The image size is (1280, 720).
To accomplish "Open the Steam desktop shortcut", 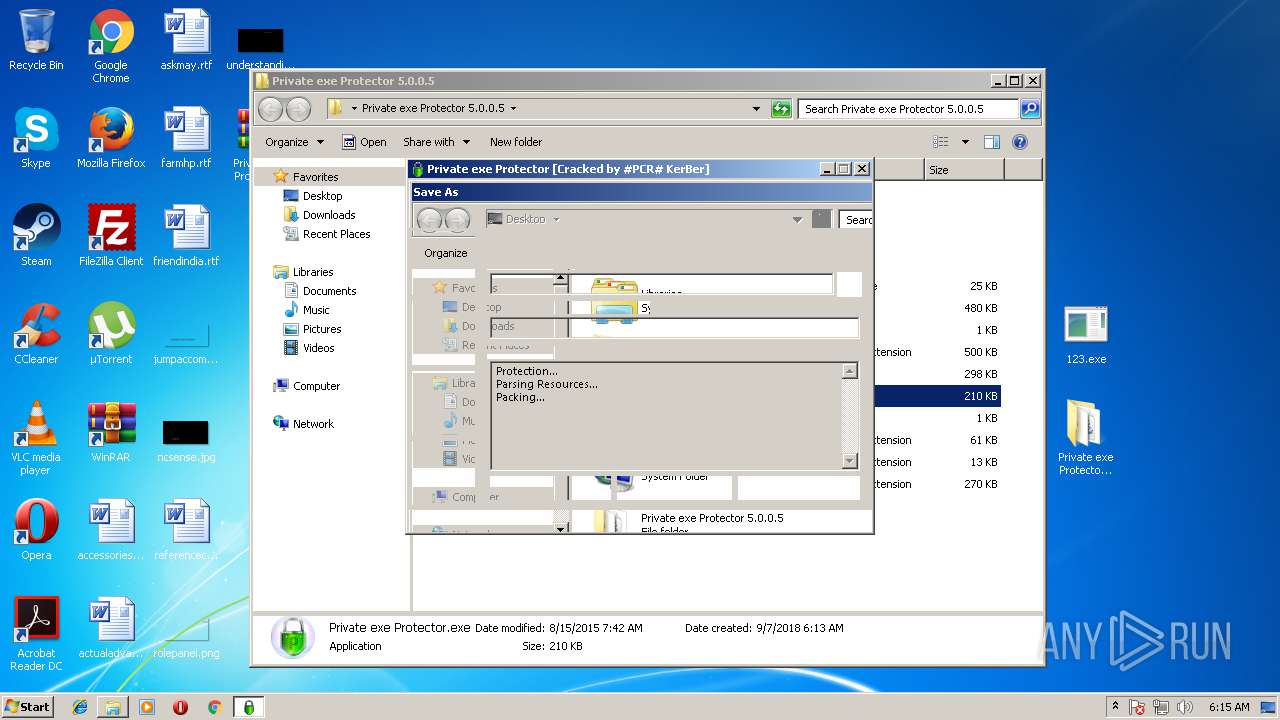I will (x=36, y=237).
